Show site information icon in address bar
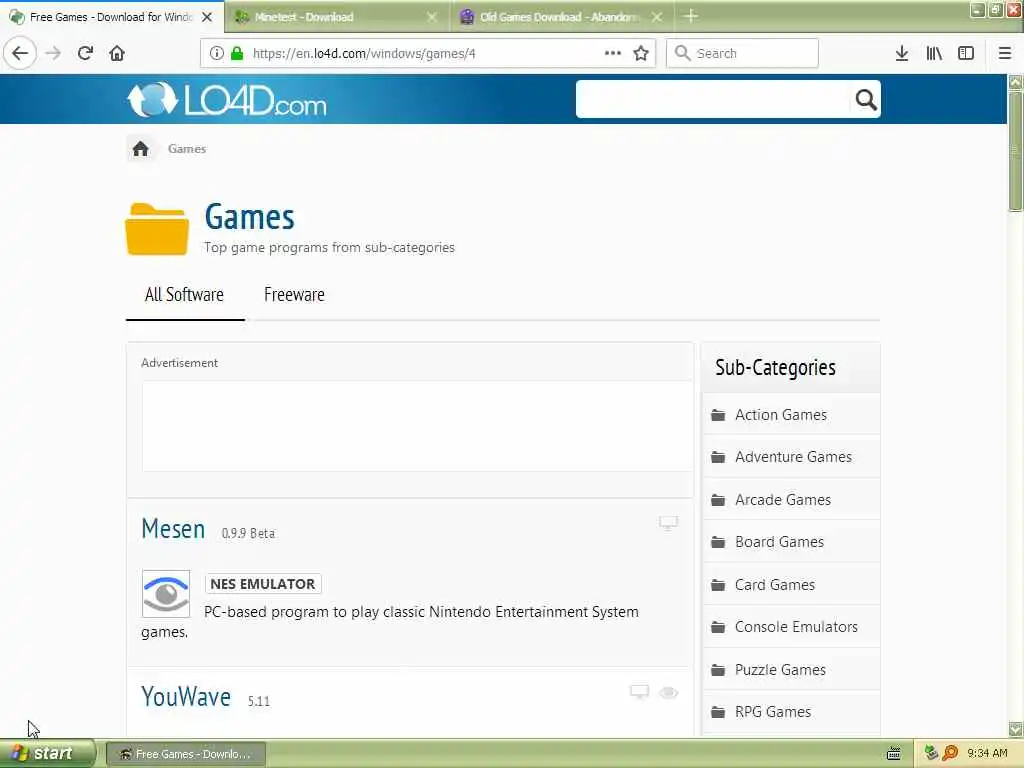 coord(217,54)
